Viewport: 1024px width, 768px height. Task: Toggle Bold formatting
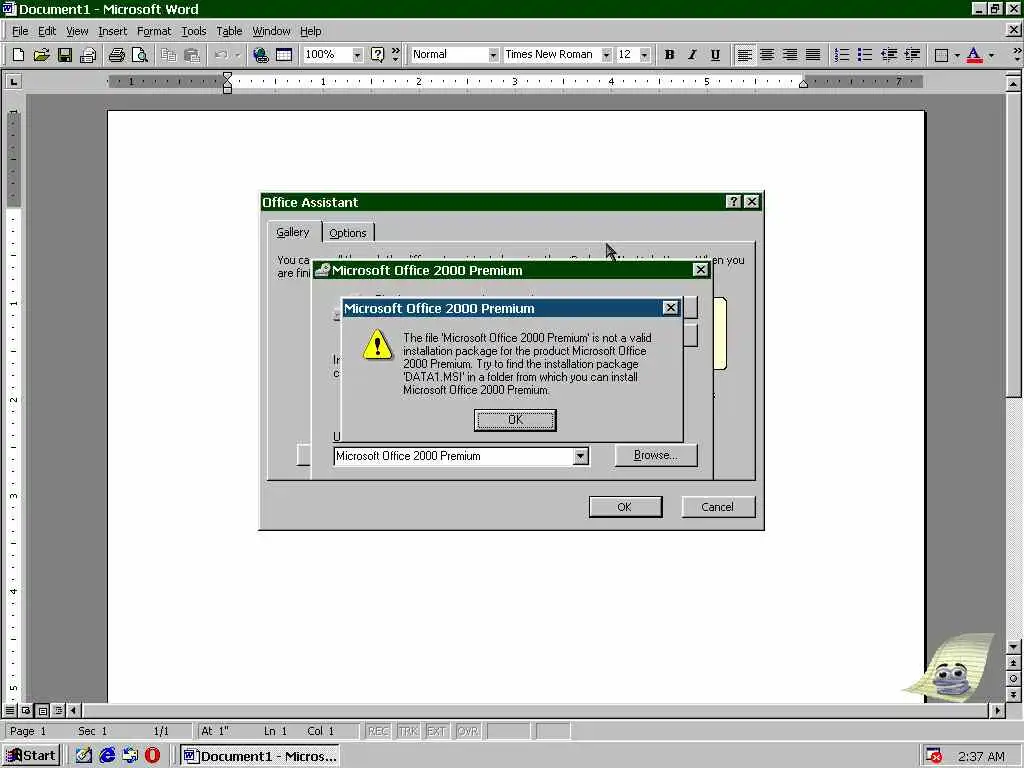tap(669, 55)
